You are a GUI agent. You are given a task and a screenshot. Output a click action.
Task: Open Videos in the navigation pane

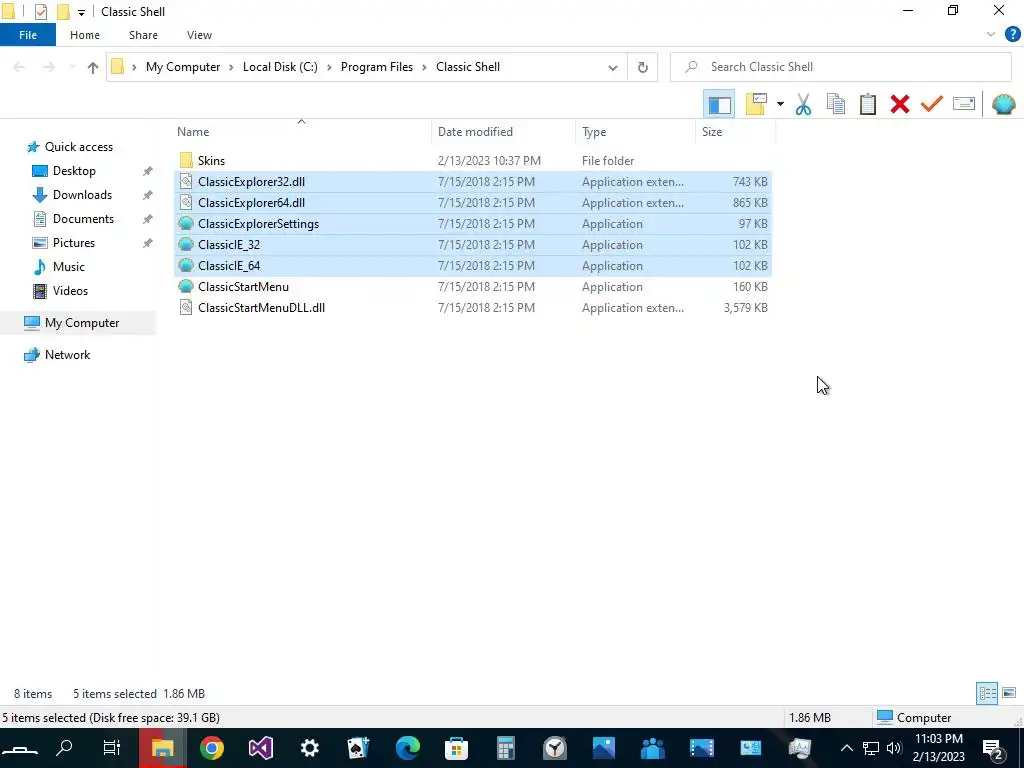pyautogui.click(x=70, y=291)
